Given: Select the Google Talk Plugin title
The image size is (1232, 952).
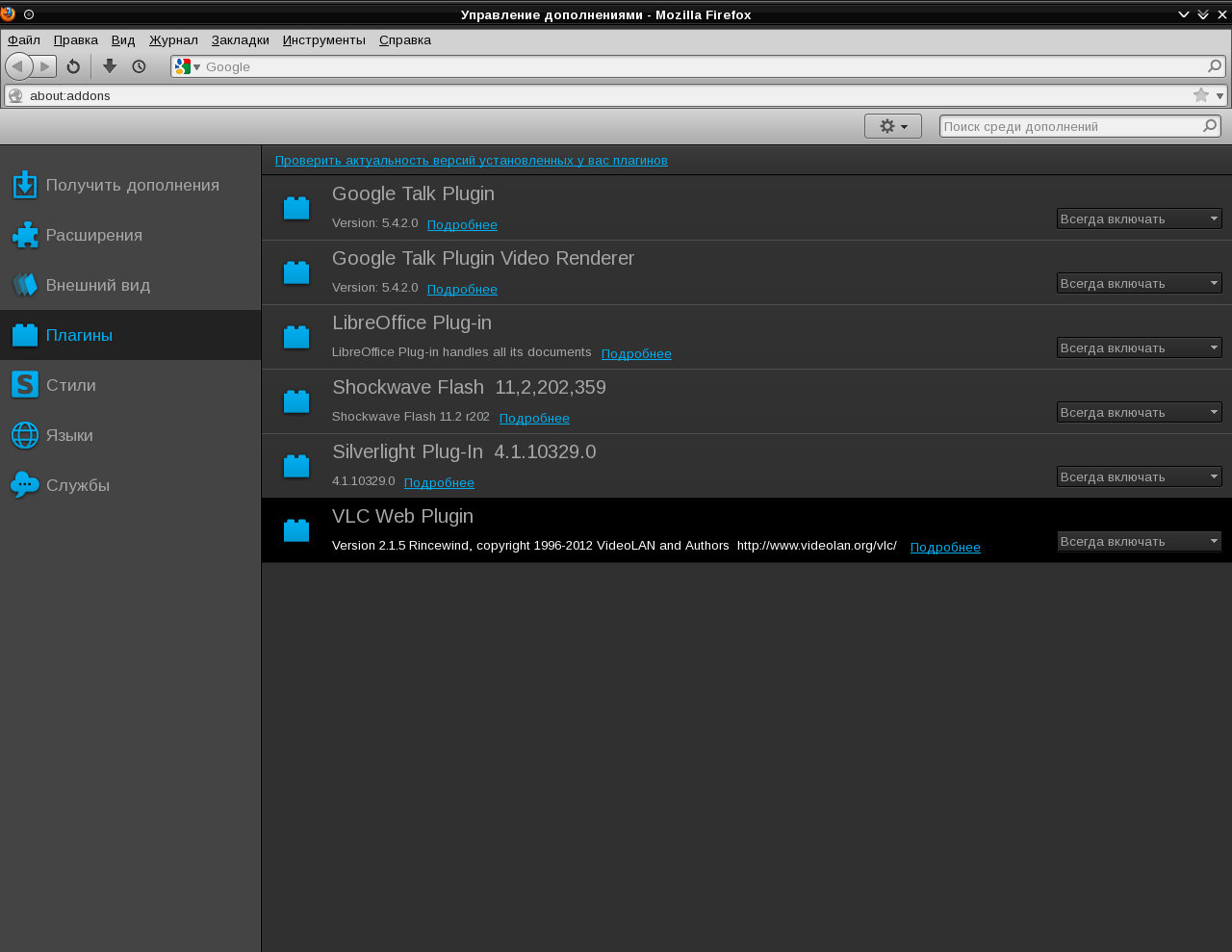Looking at the screenshot, I should (x=413, y=193).
